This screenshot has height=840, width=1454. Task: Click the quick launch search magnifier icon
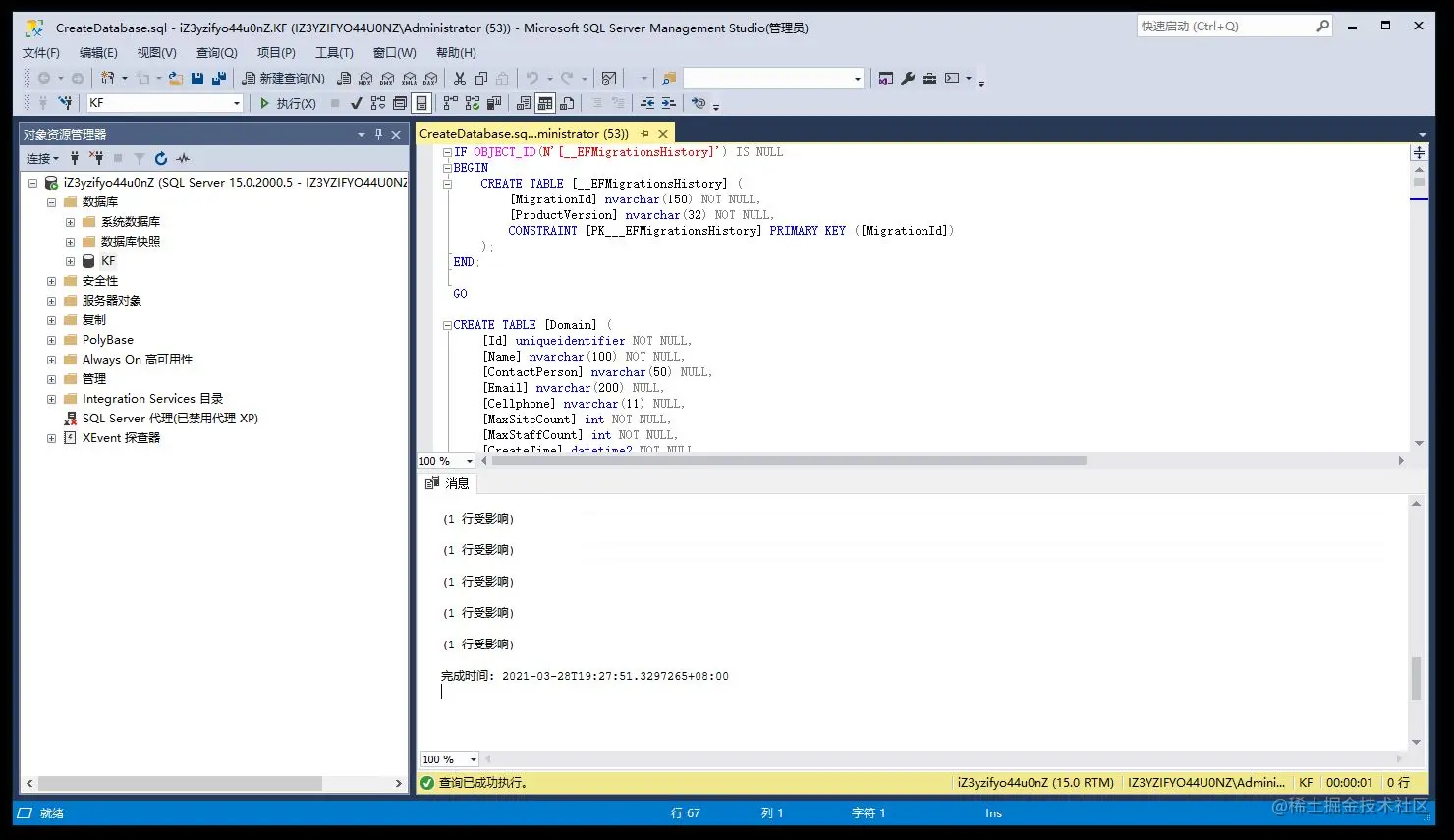pos(1322,27)
